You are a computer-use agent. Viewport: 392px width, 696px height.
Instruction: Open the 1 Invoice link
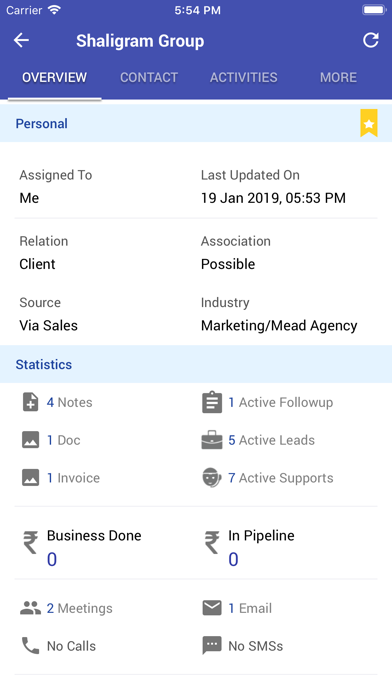coord(73,478)
